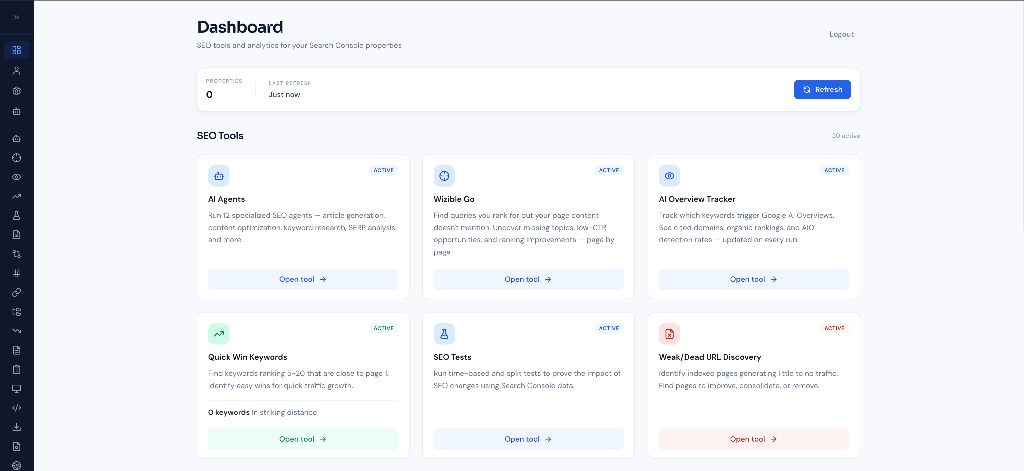
Task: Click the Quick Win Keywords card title
Action: tap(248, 357)
